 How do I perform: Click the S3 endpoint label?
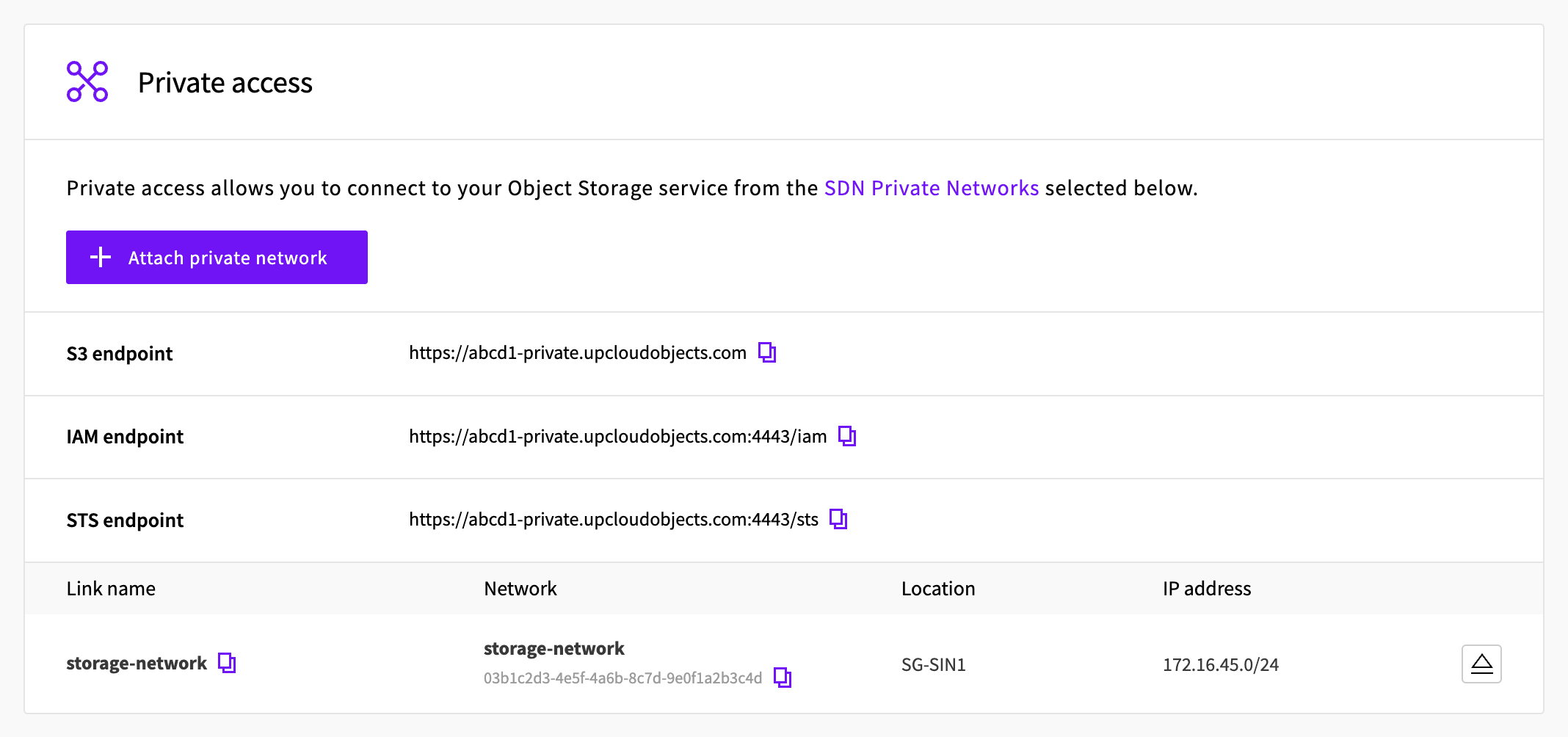pos(120,354)
